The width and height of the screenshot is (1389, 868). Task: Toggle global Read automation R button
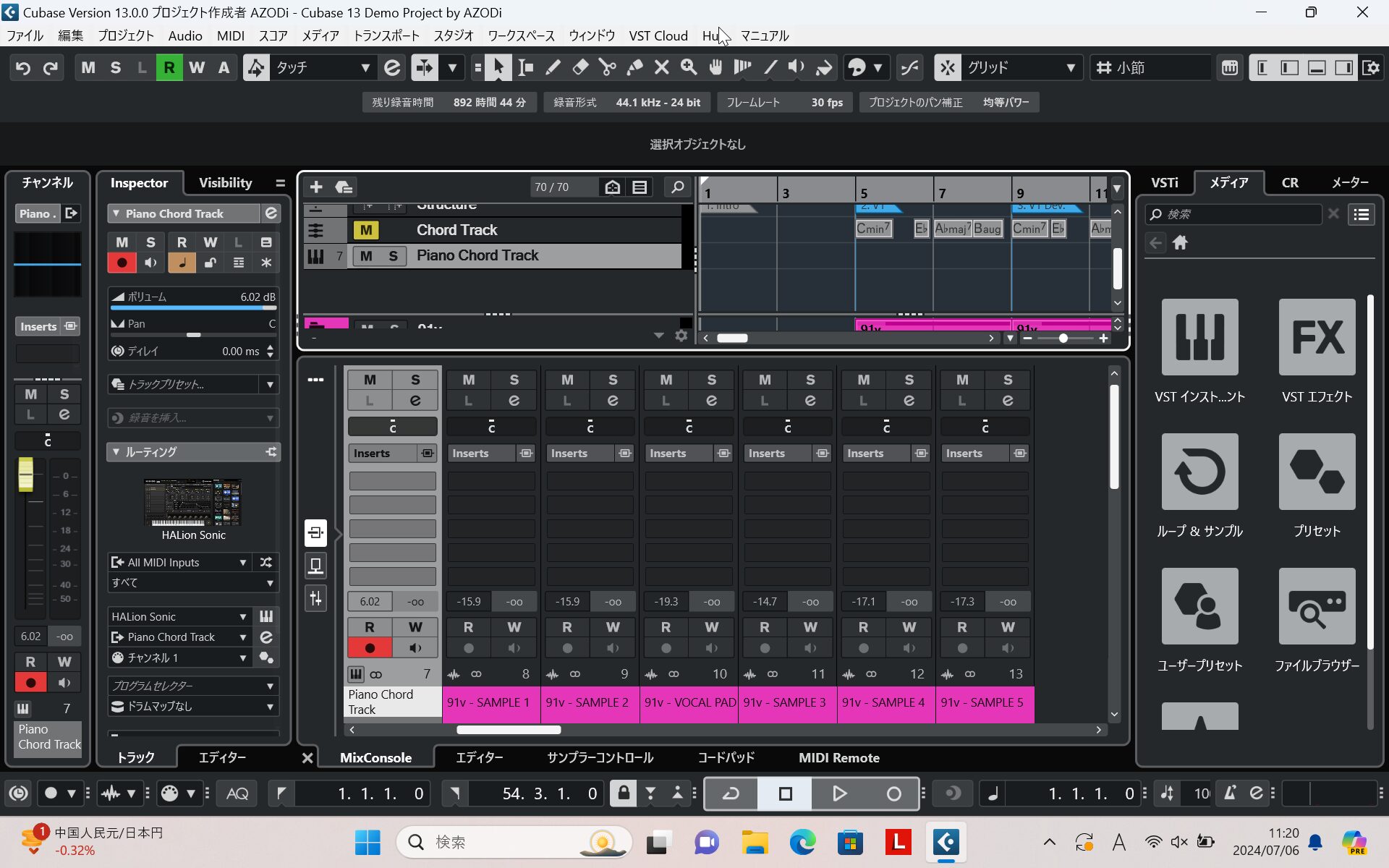coord(169,68)
